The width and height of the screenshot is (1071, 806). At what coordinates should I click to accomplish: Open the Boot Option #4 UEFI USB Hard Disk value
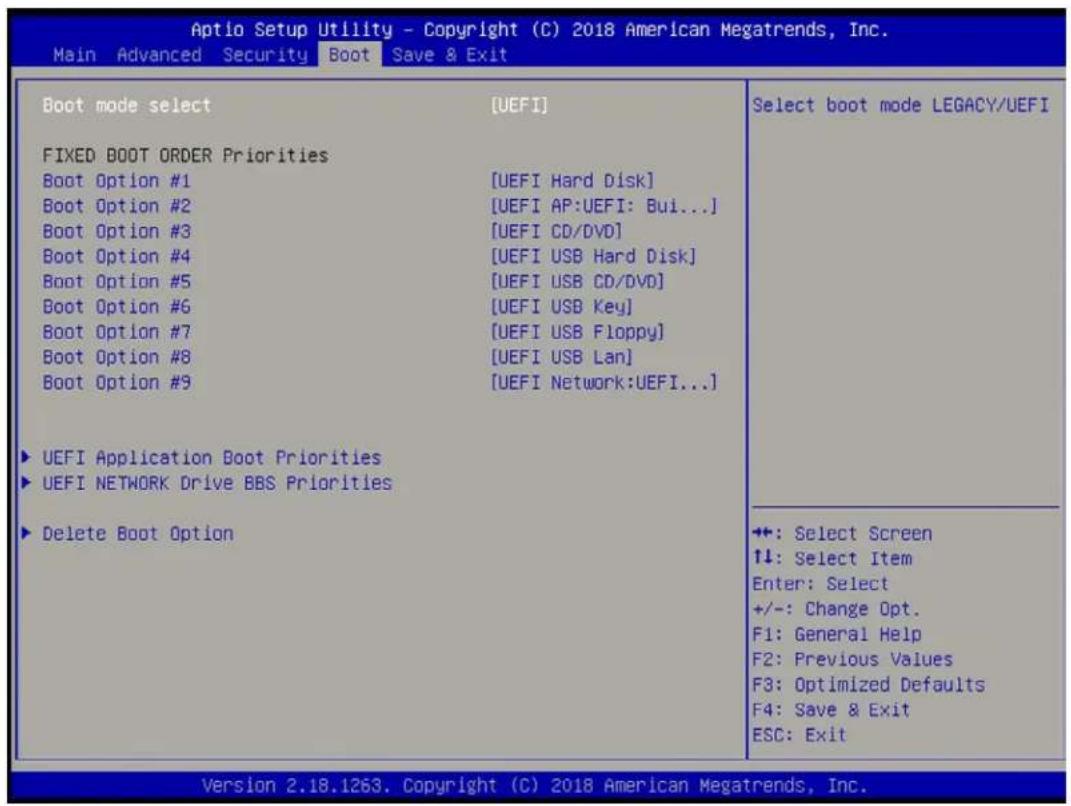click(593, 257)
